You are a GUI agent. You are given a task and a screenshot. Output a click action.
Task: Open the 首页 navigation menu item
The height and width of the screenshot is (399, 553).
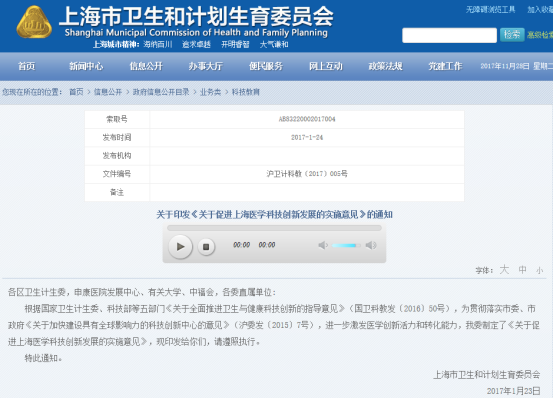26,66
